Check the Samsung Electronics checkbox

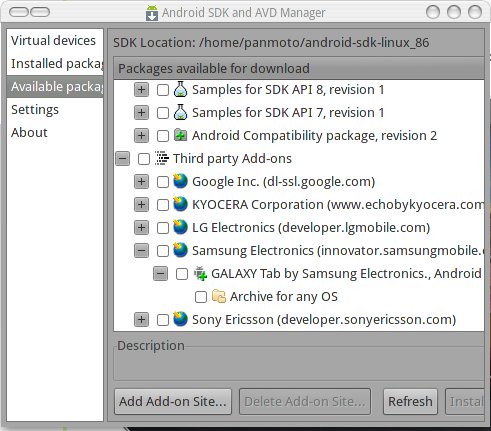(x=163, y=251)
